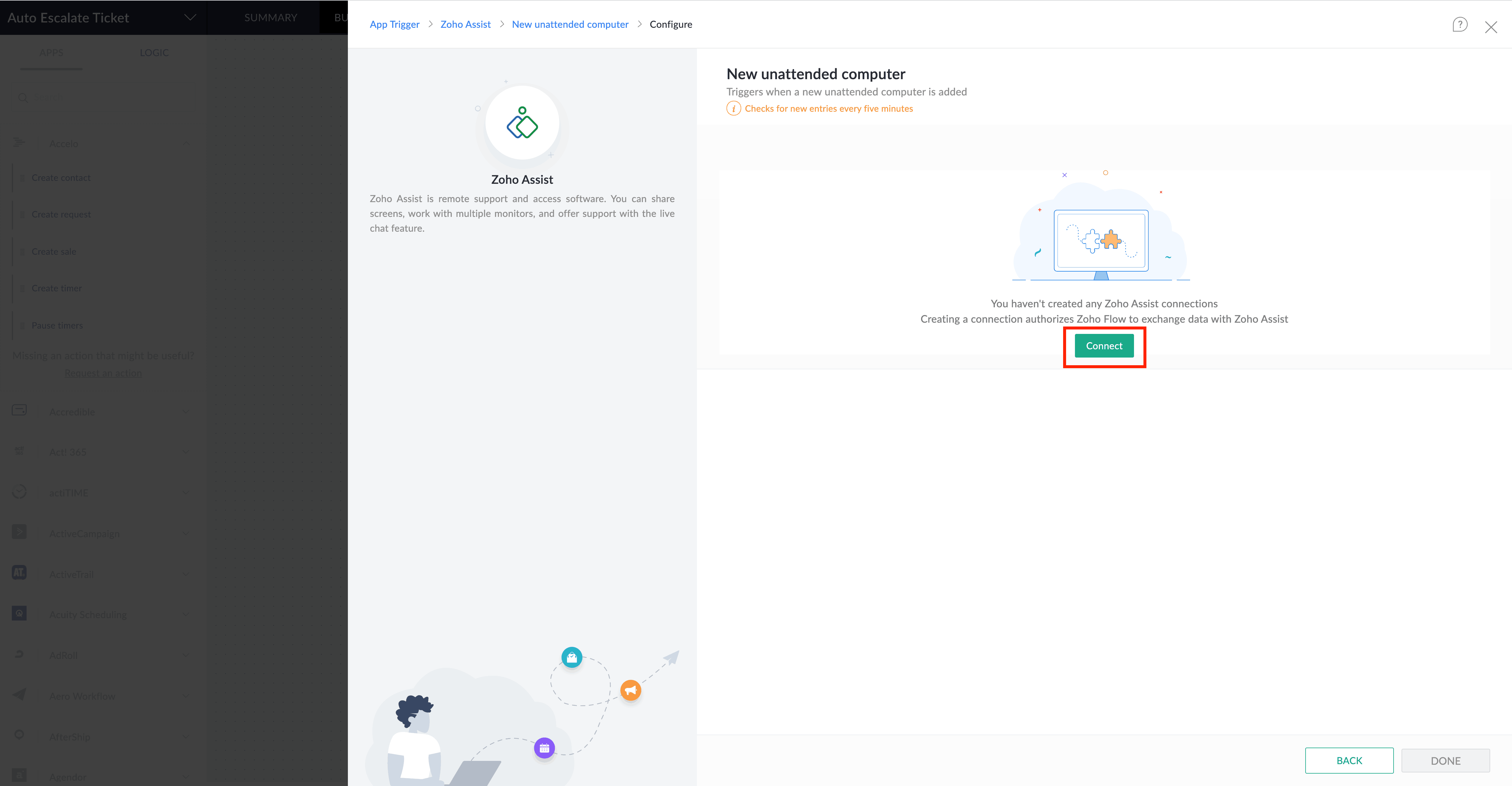This screenshot has height=786, width=1512.
Task: Click the ActiveTrail app icon
Action: click(19, 573)
